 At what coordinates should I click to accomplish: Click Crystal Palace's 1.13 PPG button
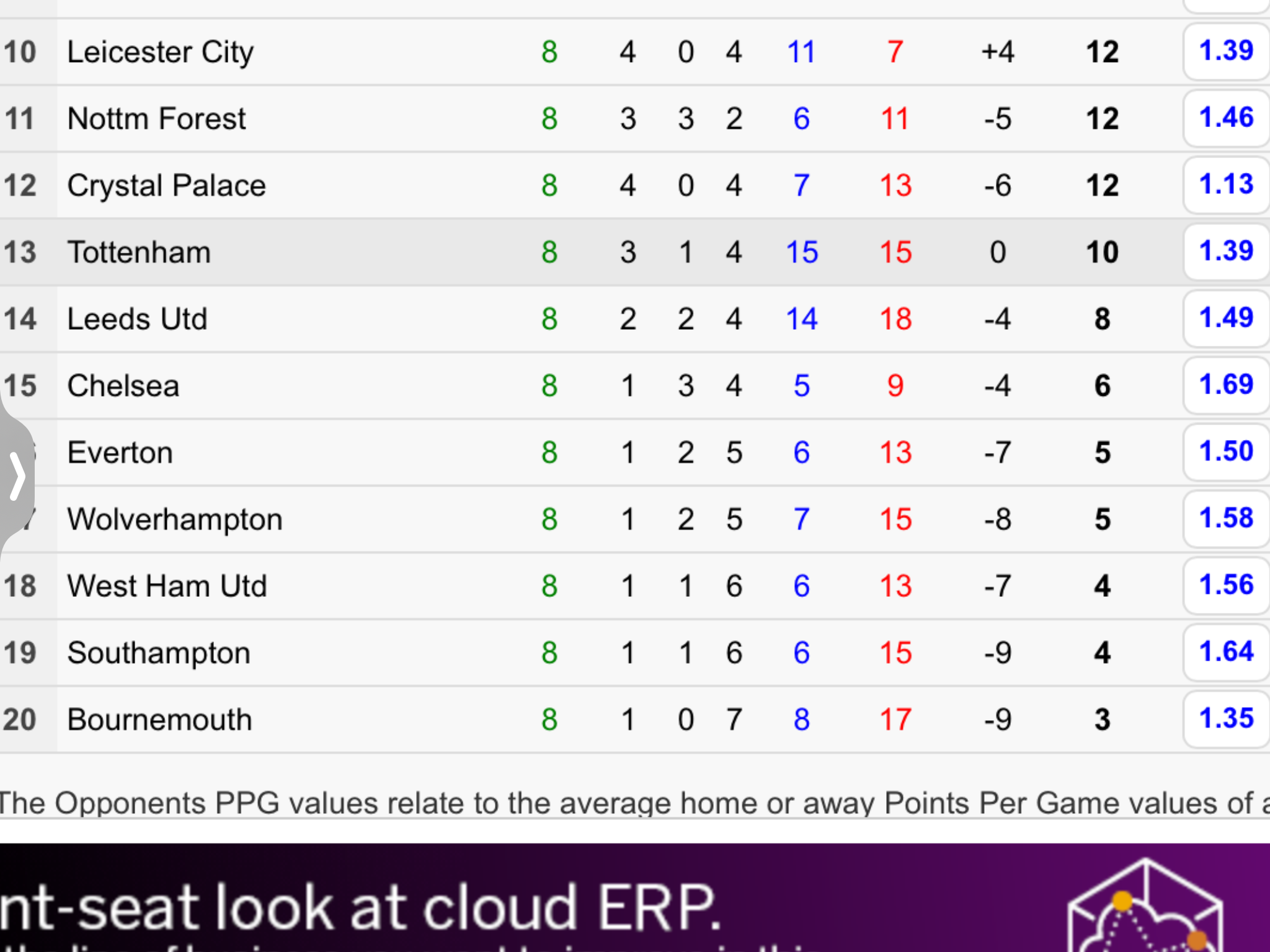click(1226, 185)
